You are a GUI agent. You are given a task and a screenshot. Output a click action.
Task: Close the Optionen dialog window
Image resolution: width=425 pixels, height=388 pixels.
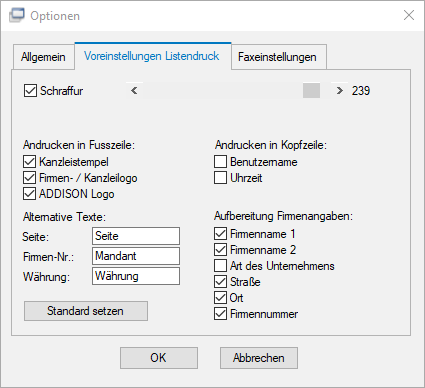click(x=409, y=15)
